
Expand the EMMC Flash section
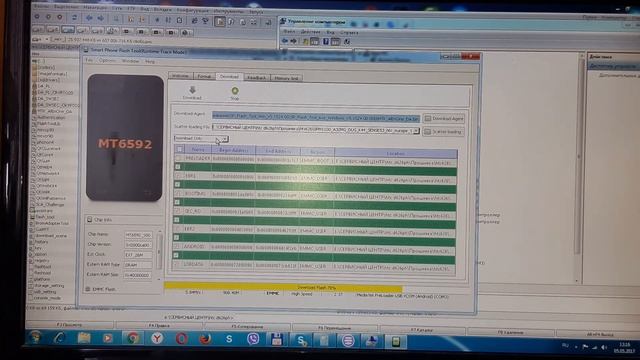click(88, 289)
